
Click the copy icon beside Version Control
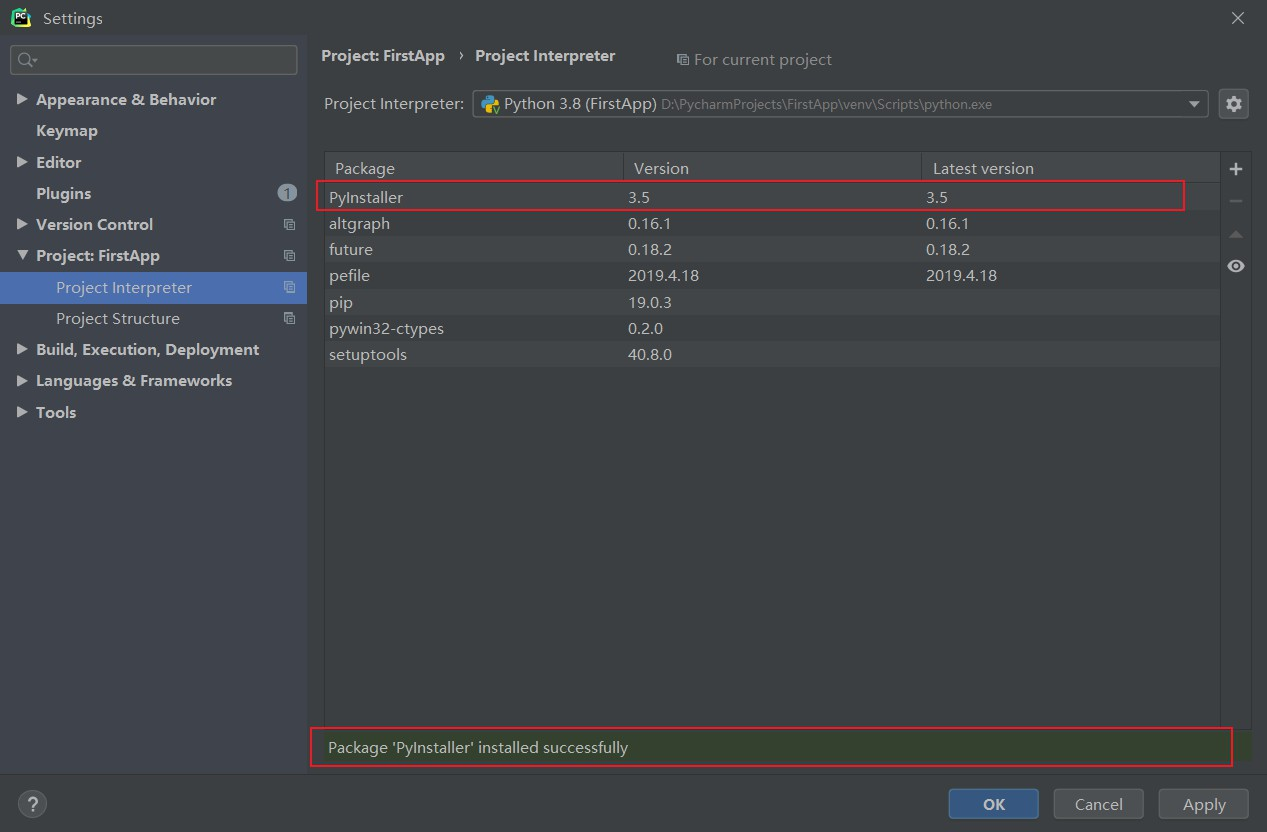[x=289, y=225]
